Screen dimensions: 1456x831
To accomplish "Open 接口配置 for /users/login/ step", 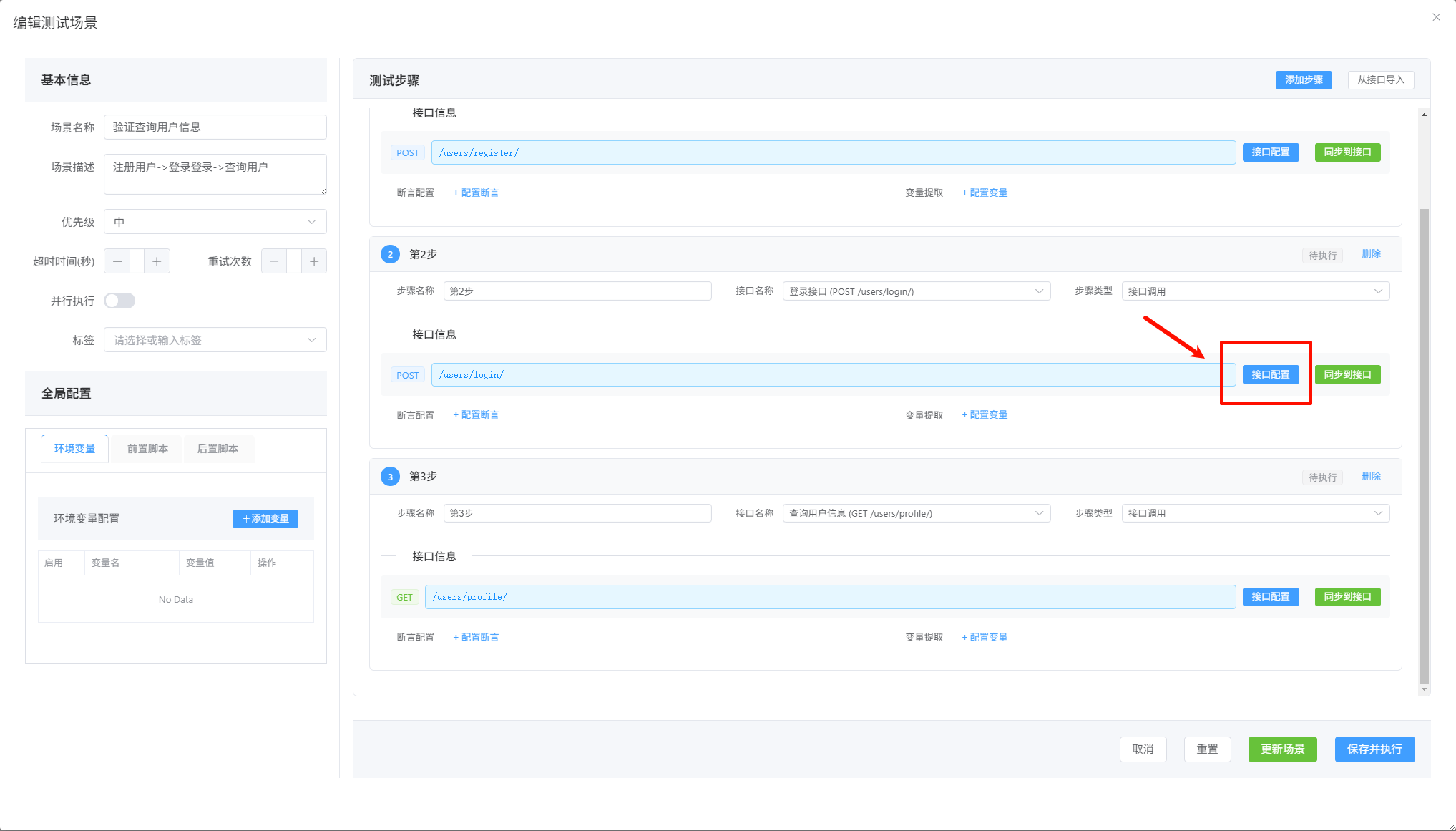I will click(x=1270, y=374).
